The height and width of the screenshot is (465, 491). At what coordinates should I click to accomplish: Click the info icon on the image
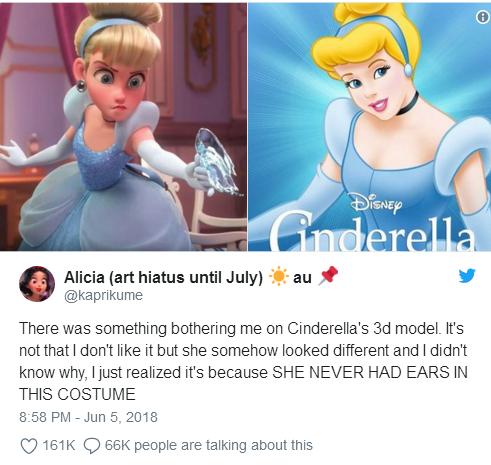[x=482, y=17]
